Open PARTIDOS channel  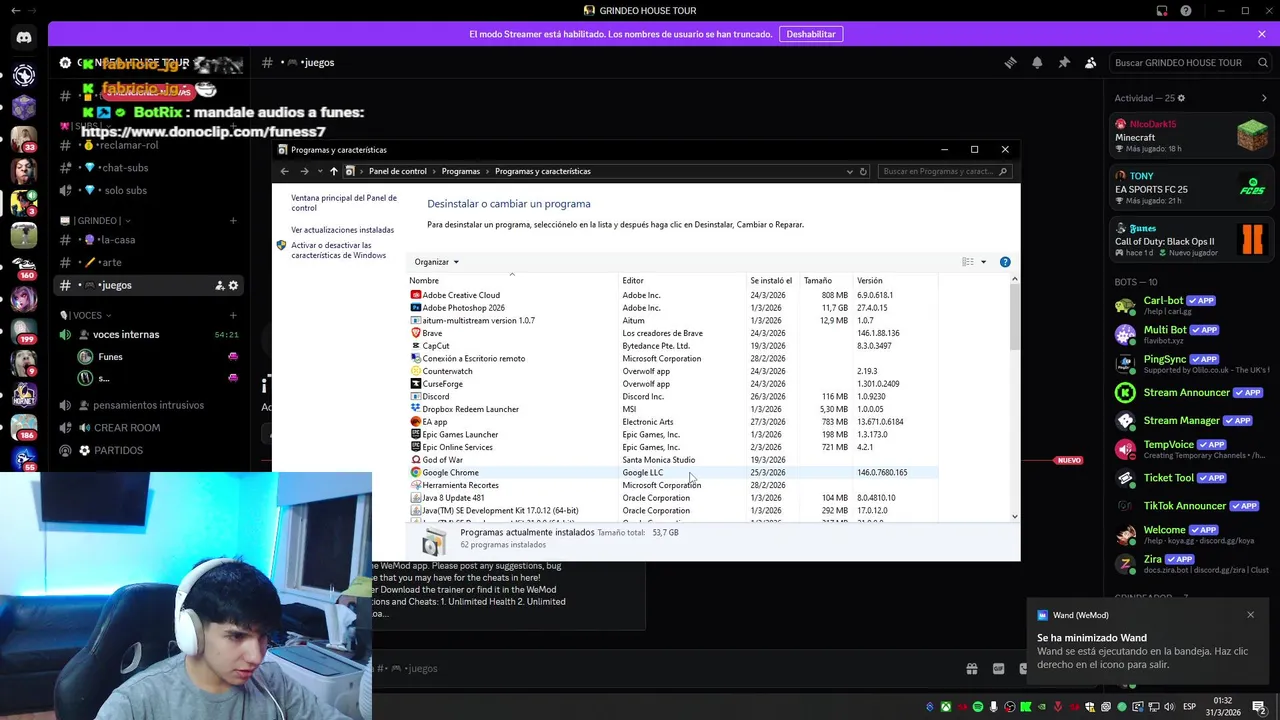(x=148, y=451)
